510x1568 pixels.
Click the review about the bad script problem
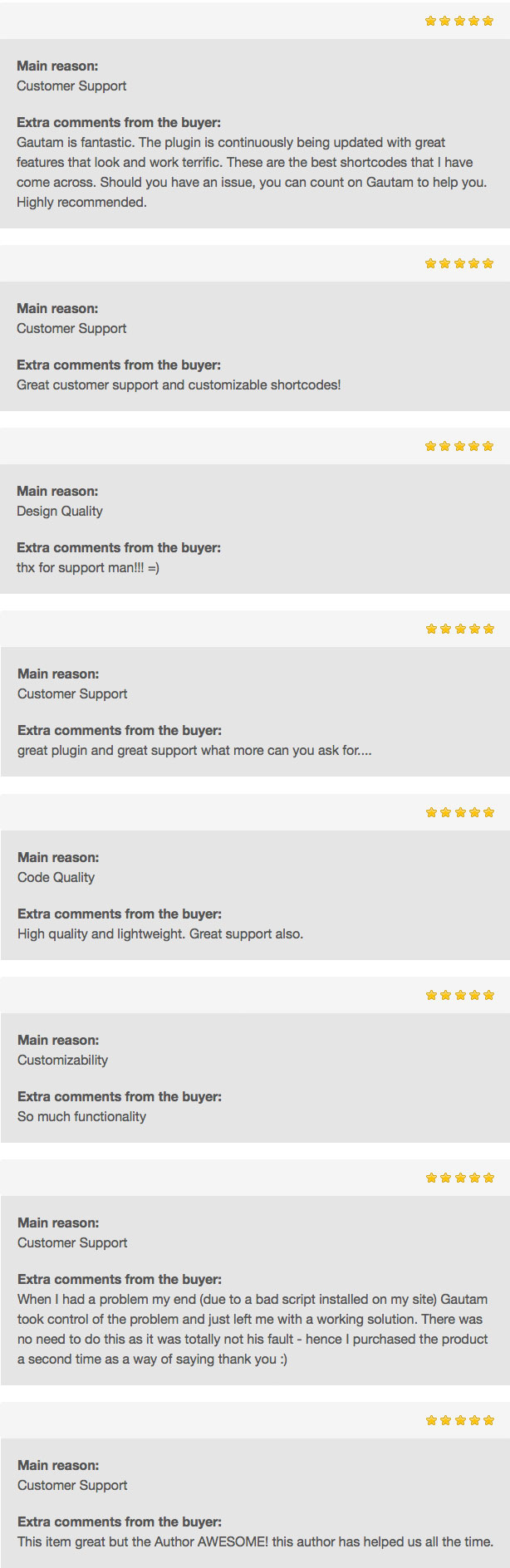(253, 1329)
